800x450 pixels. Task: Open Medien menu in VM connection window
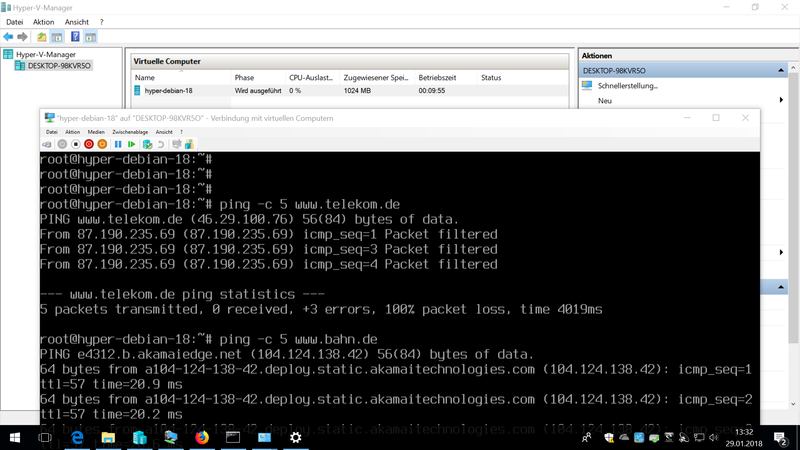point(96,132)
